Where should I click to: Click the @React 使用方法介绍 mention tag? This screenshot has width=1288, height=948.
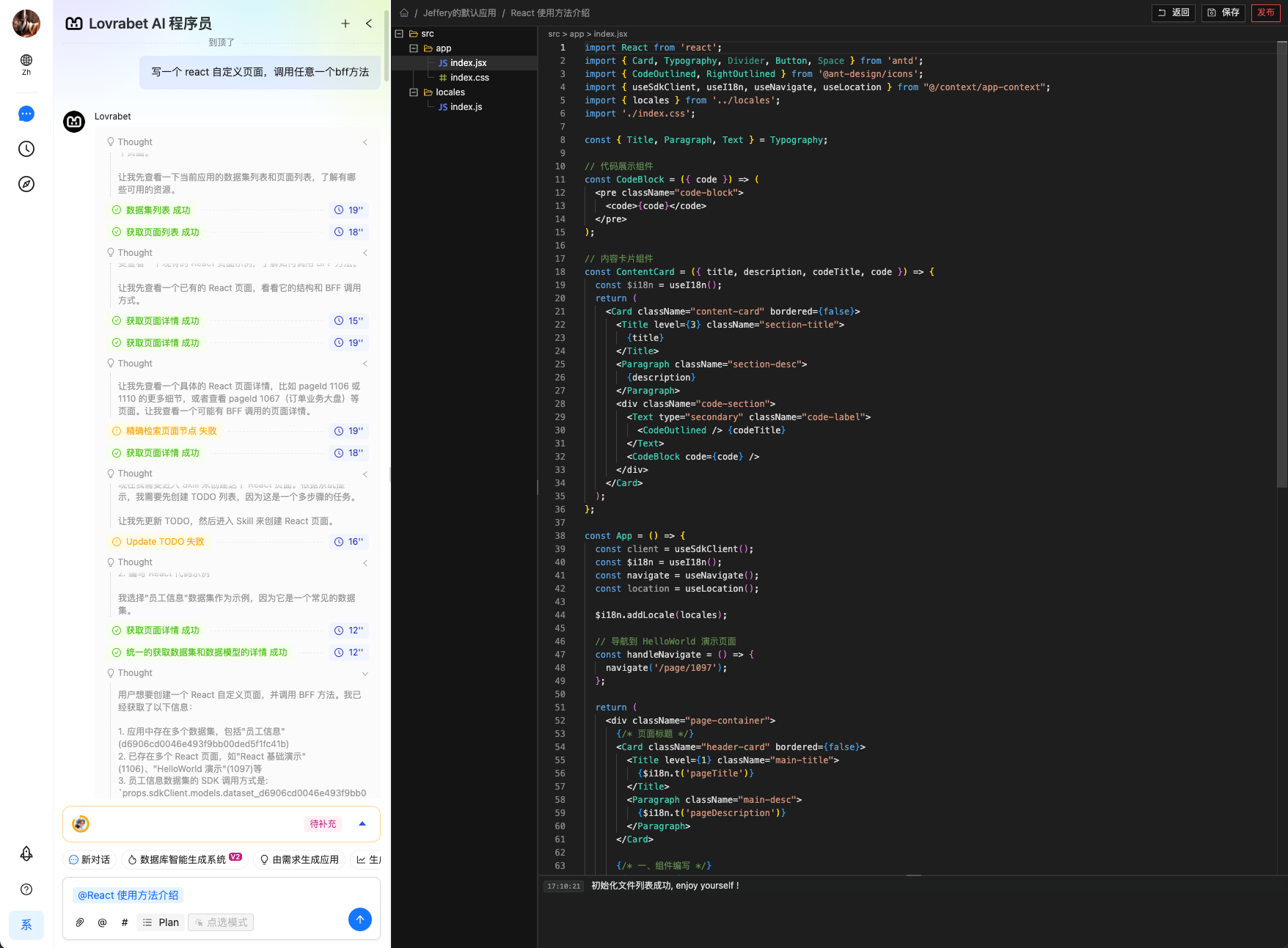pyautogui.click(x=128, y=895)
